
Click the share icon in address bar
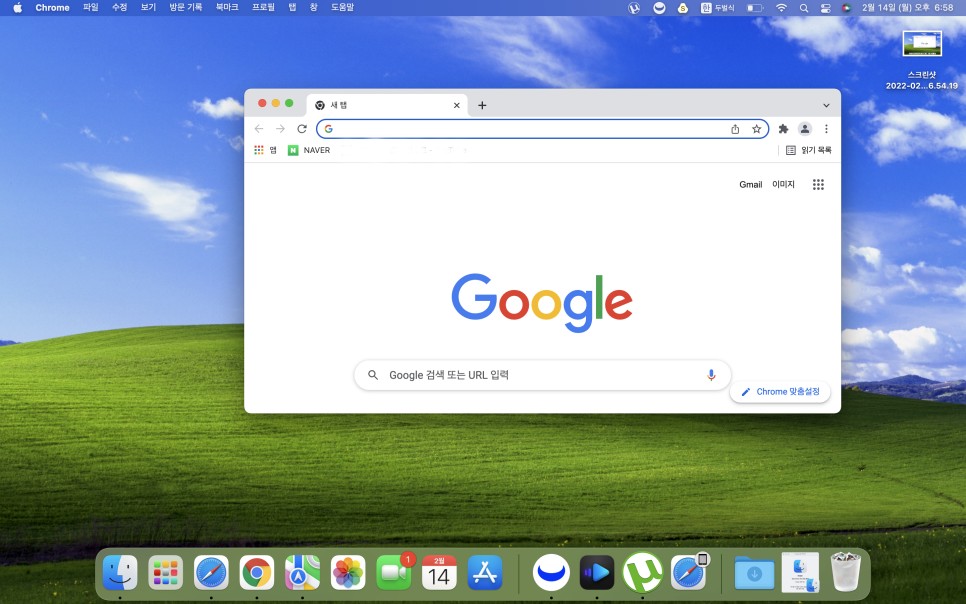pos(735,129)
